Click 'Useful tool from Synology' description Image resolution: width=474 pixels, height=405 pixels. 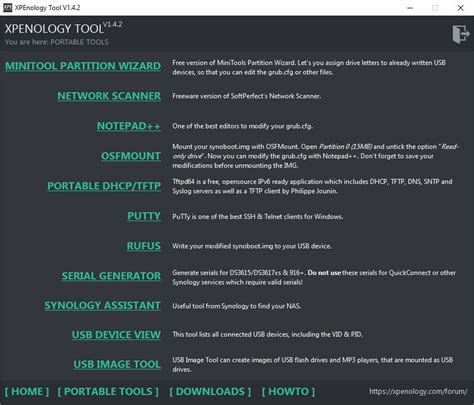[236, 306]
